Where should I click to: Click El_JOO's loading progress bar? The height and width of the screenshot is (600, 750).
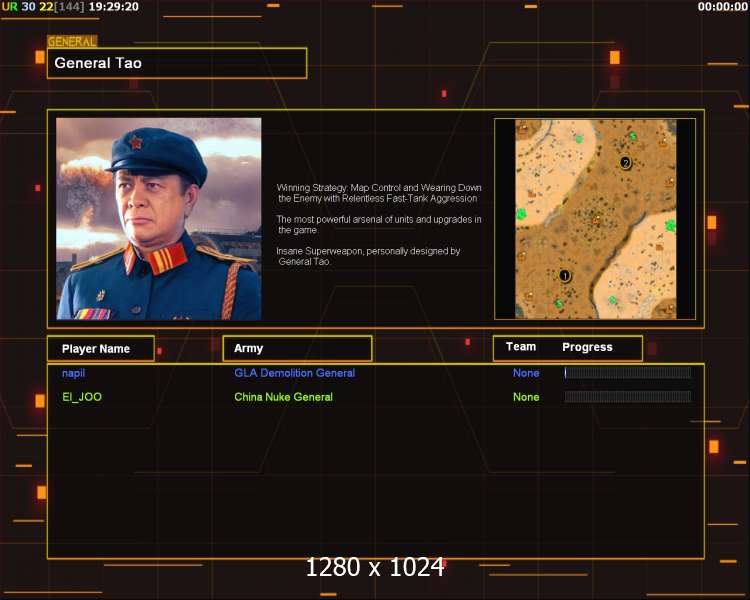(x=628, y=397)
